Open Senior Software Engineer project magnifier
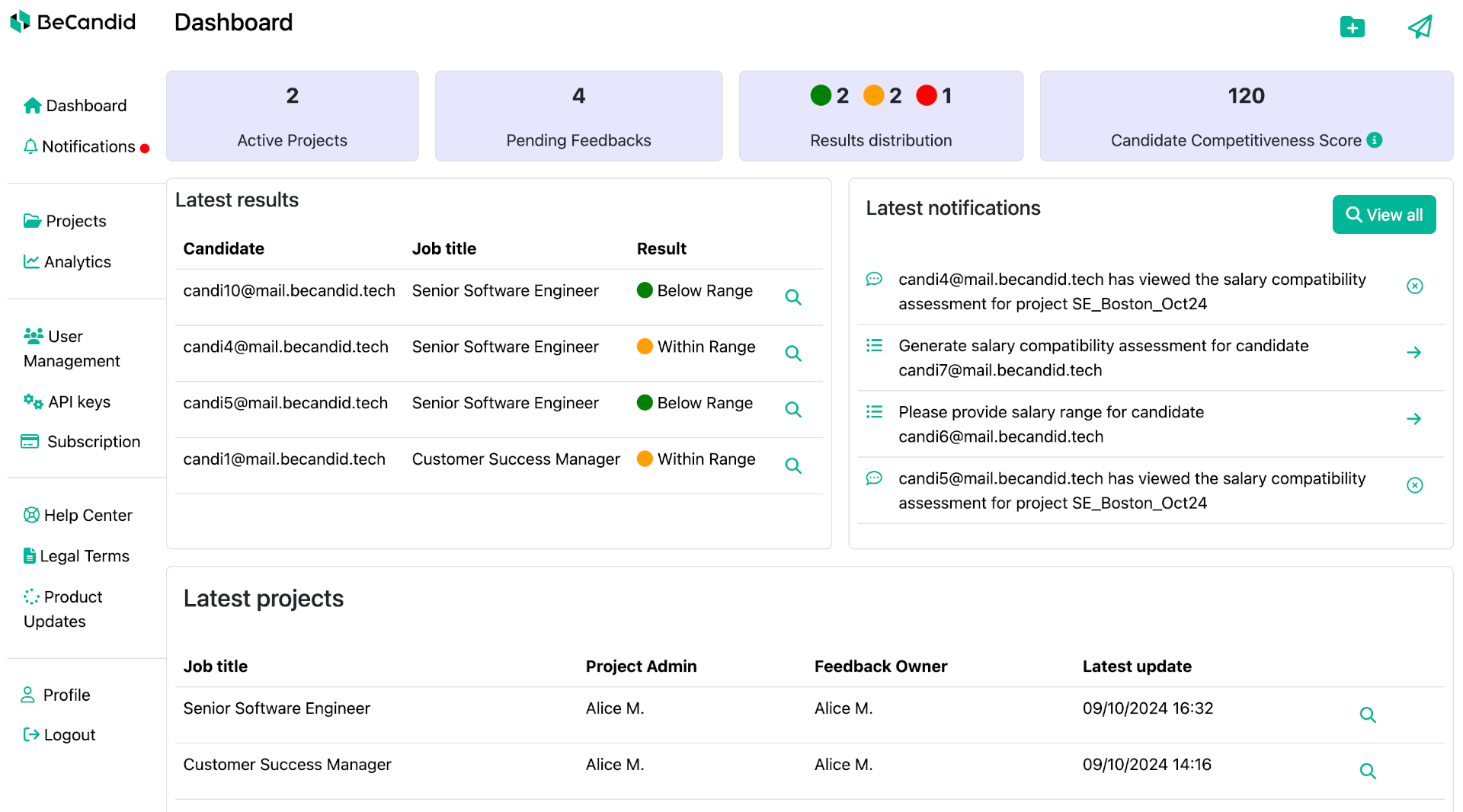 coord(1368,715)
